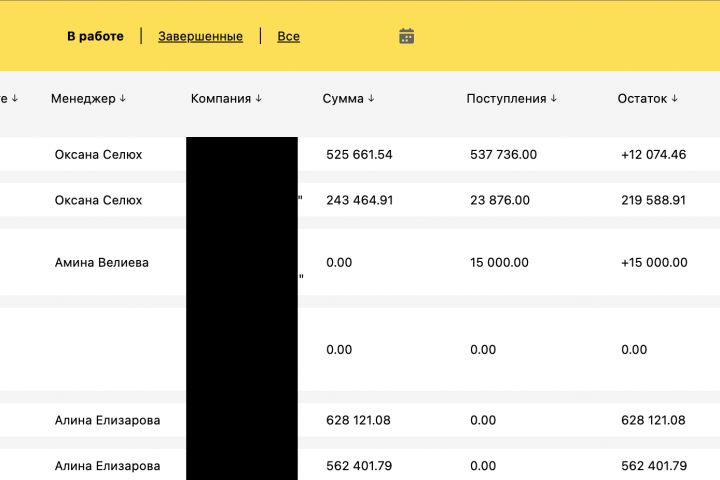Click receipts value 537 736.00
The height and width of the screenshot is (480, 720).
click(503, 155)
